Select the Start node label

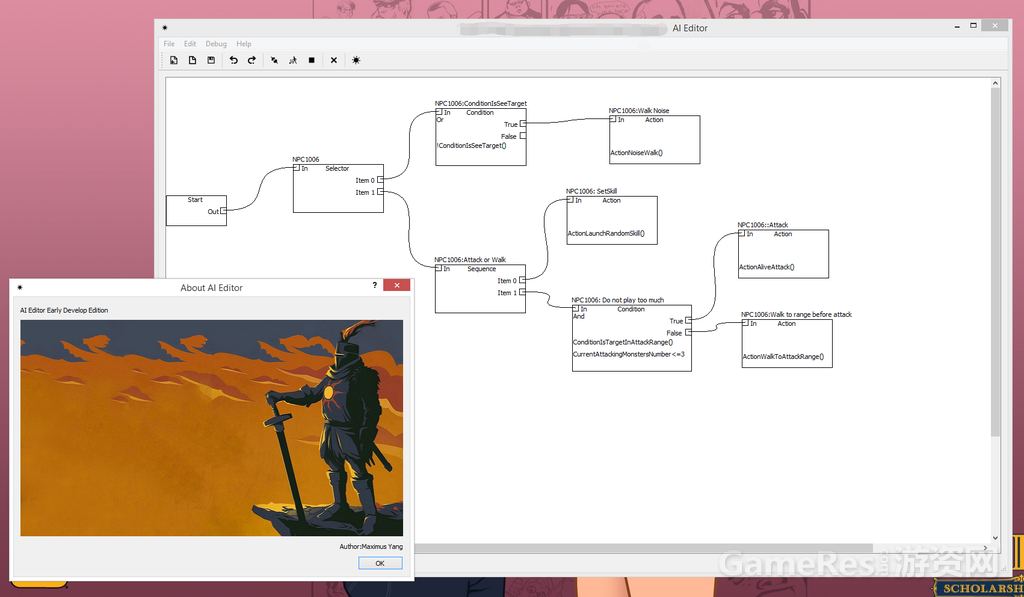click(x=195, y=200)
